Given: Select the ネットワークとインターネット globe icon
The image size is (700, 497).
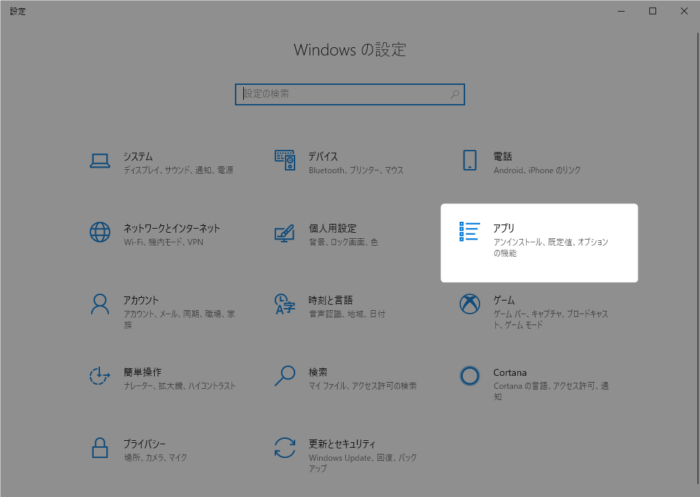Looking at the screenshot, I should tap(99, 233).
